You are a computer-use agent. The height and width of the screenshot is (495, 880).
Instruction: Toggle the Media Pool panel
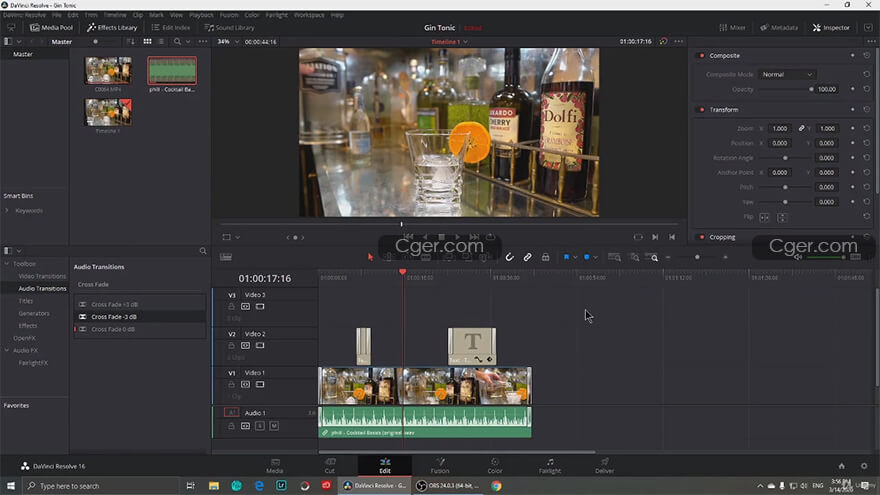pyautogui.click(x=51, y=28)
